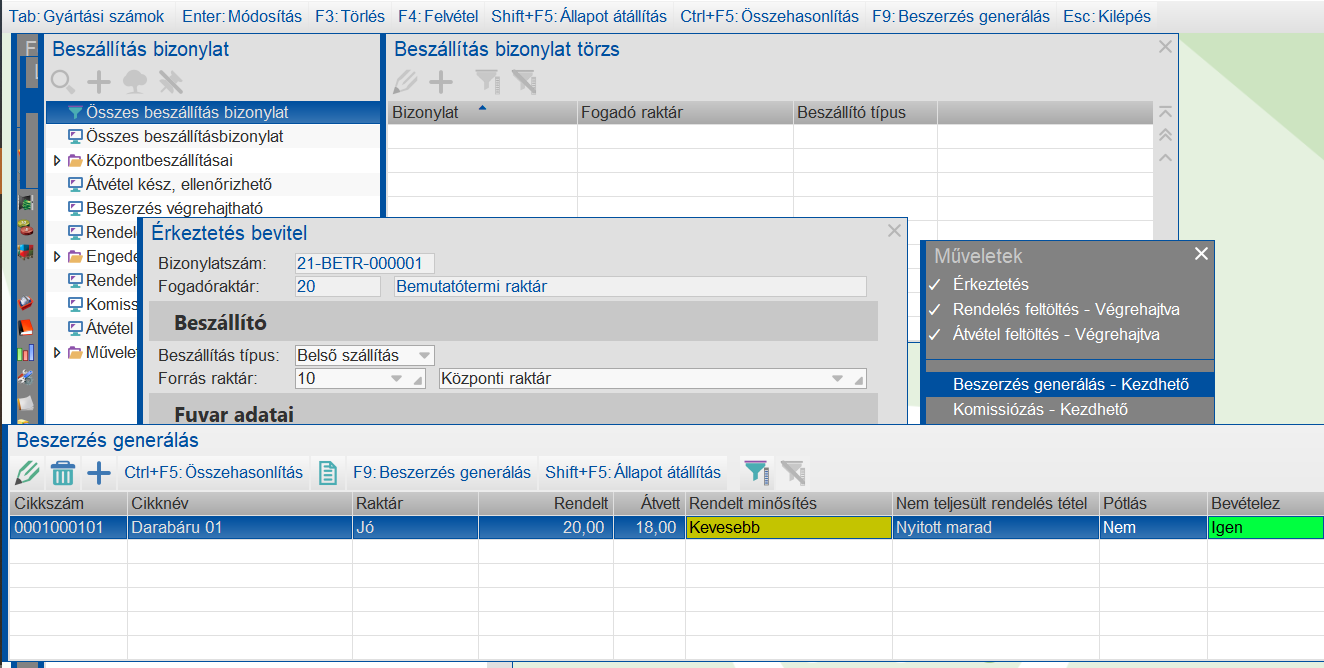1324x668 pixels.
Task: Expand the Központbeszállításai folder
Action: tap(57, 160)
